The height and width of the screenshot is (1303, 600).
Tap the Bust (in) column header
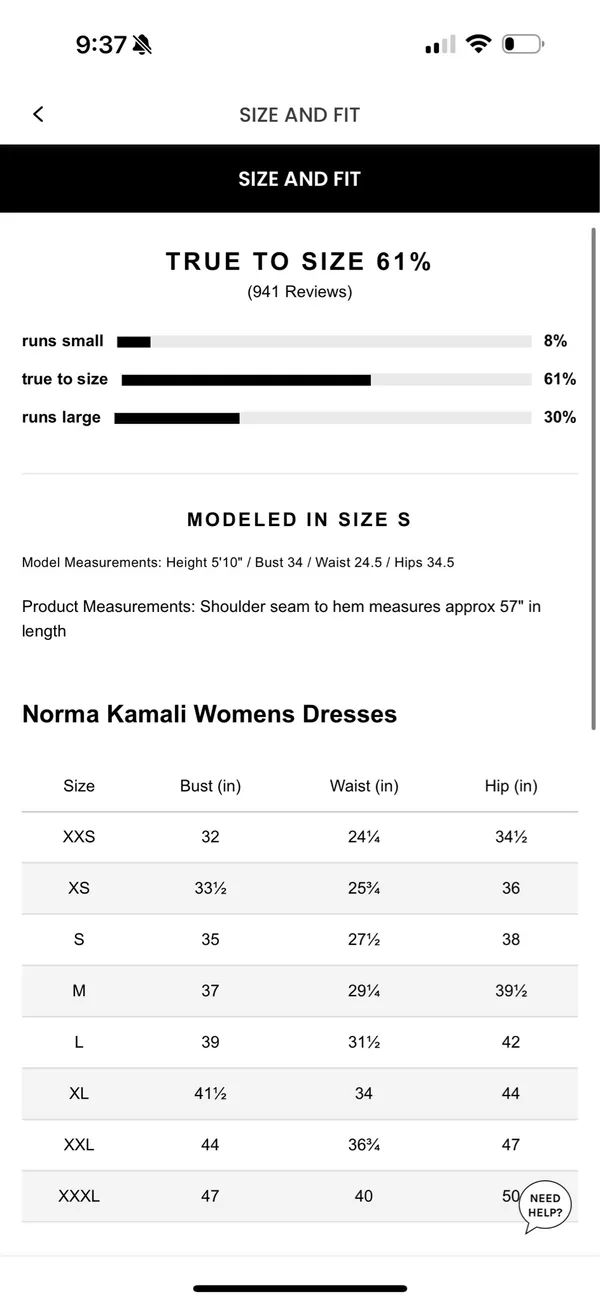[x=210, y=786]
